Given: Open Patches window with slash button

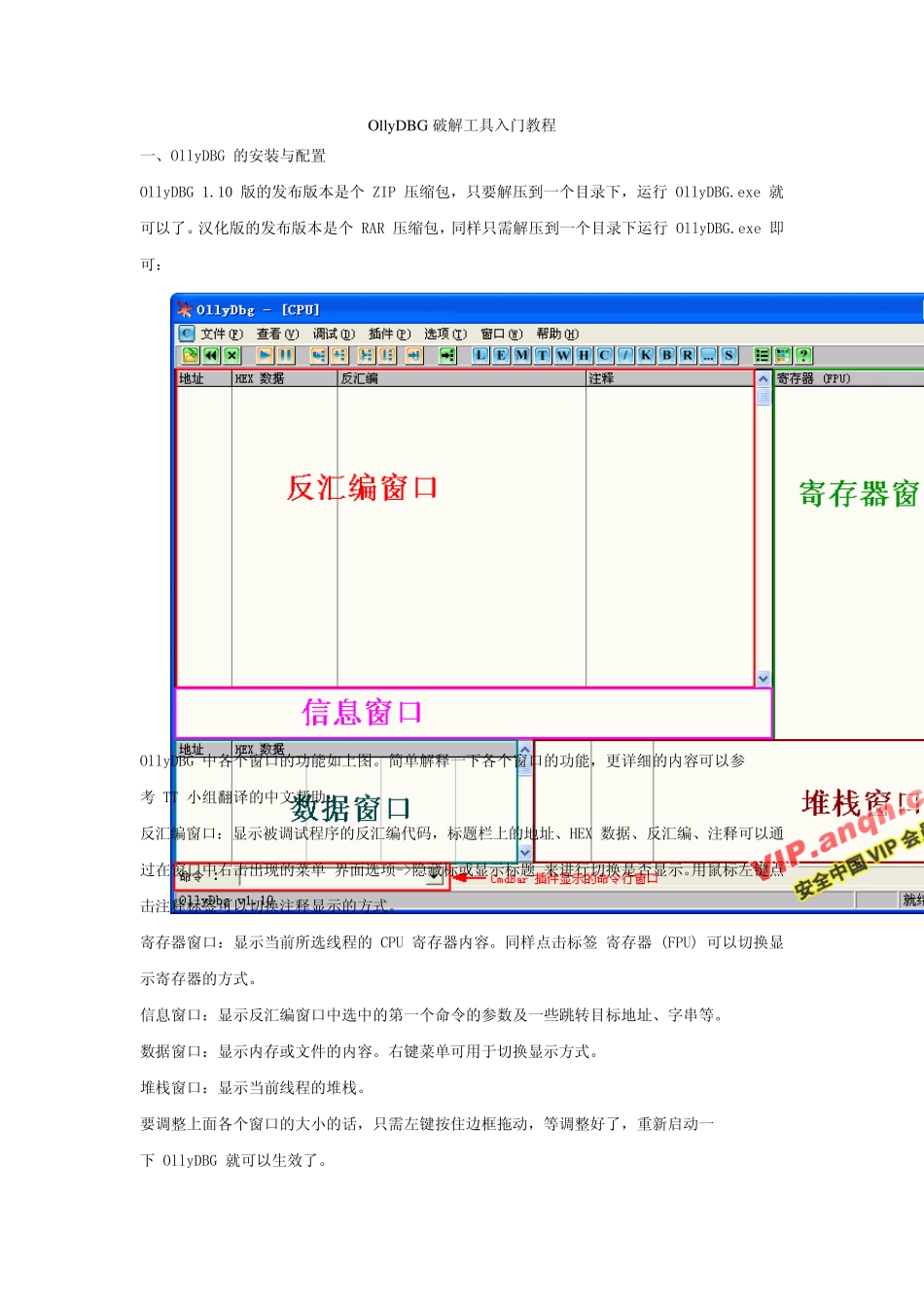Looking at the screenshot, I should (625, 355).
